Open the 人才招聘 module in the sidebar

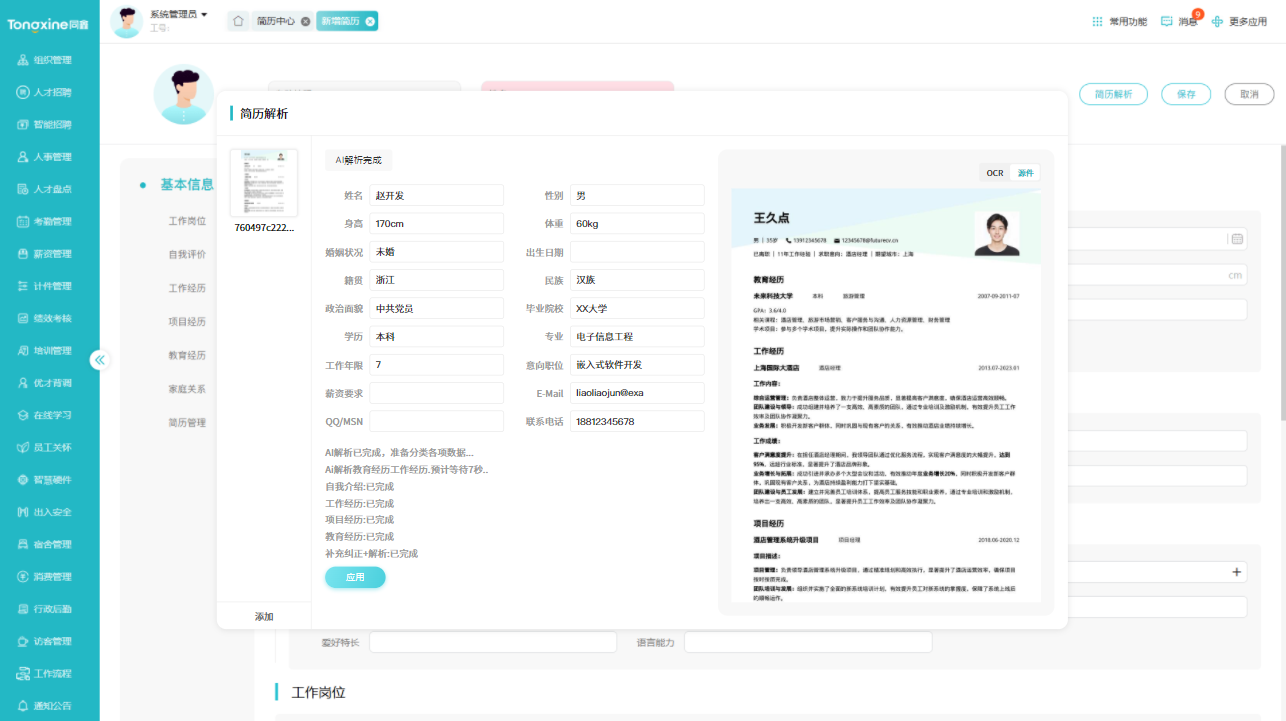click(47, 92)
